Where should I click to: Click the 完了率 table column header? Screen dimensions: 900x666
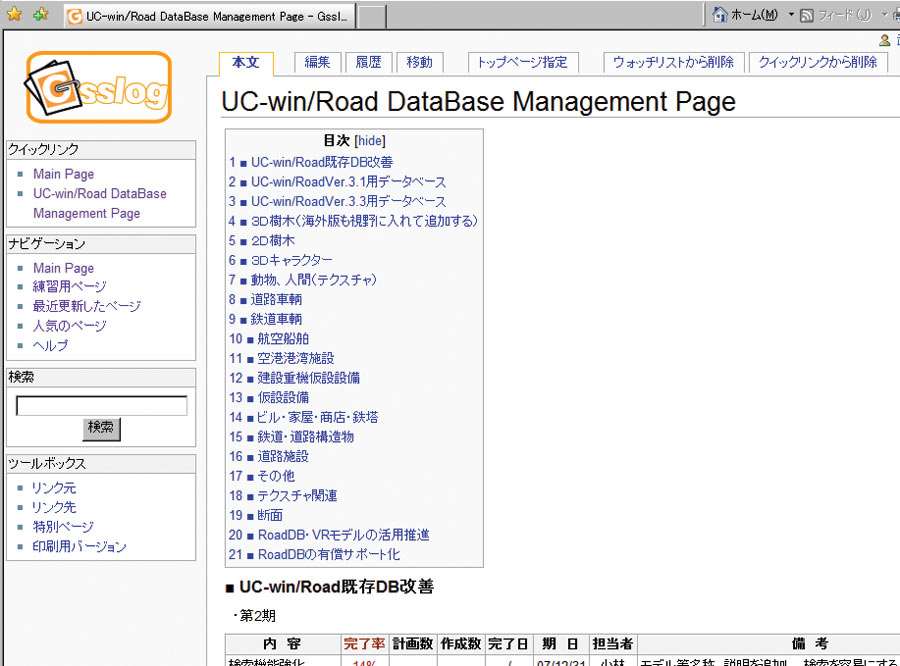pyautogui.click(x=365, y=644)
